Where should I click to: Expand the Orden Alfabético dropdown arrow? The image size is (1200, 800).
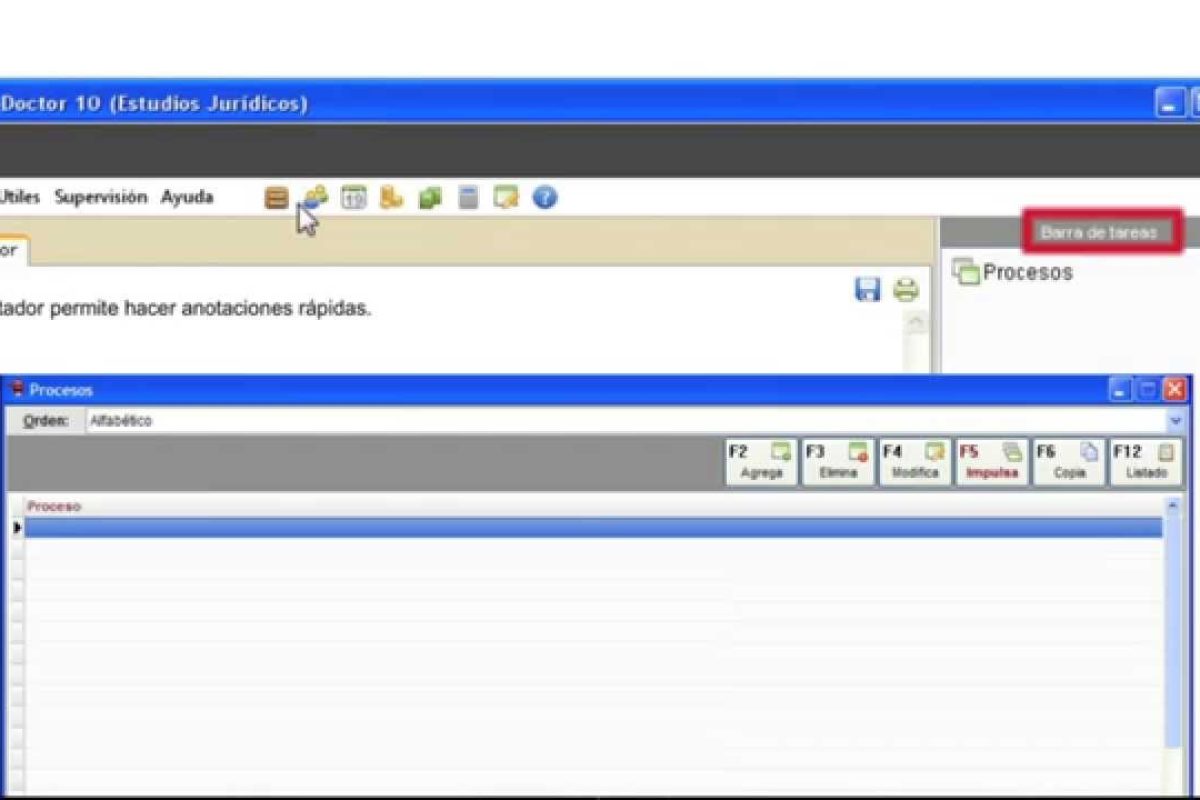coord(1175,421)
